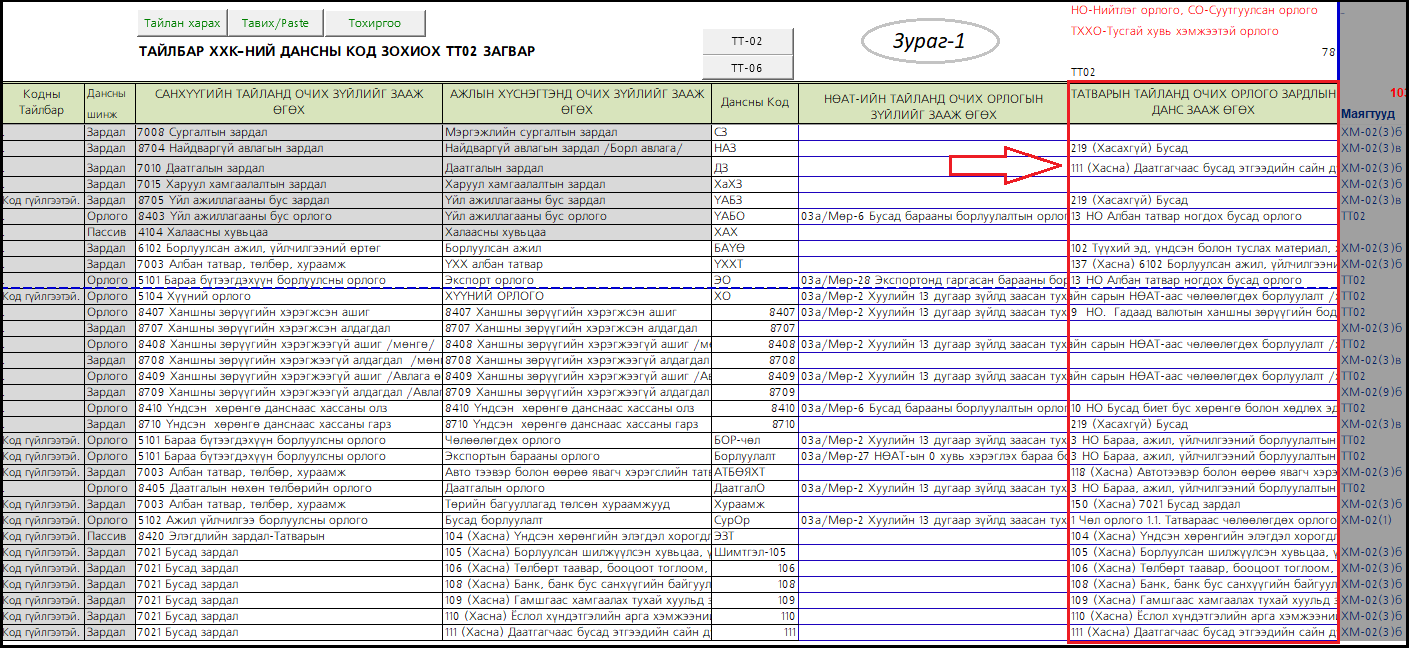
Task: Select the Зураг-1 oval shape
Action: (x=930, y=42)
